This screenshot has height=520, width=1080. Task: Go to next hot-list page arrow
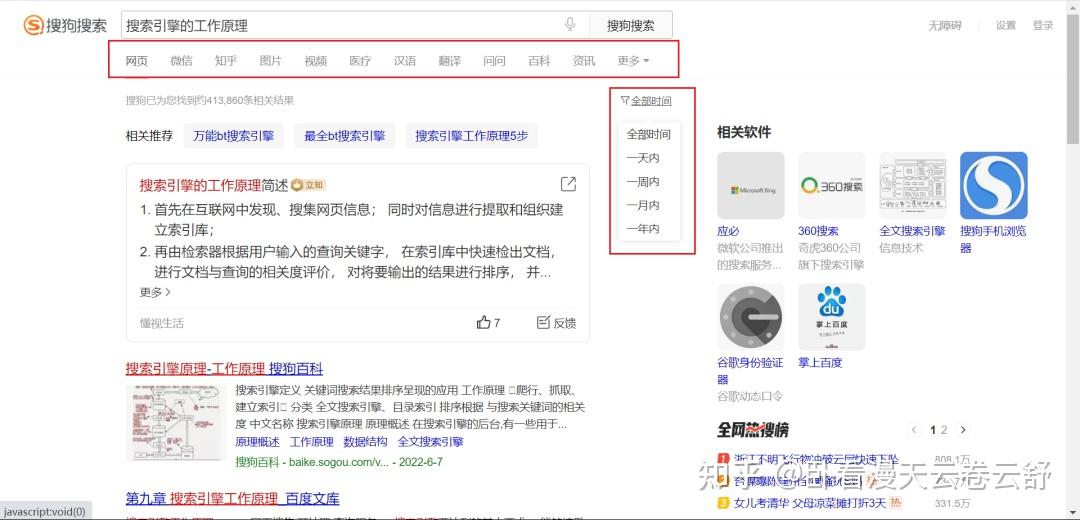963,430
